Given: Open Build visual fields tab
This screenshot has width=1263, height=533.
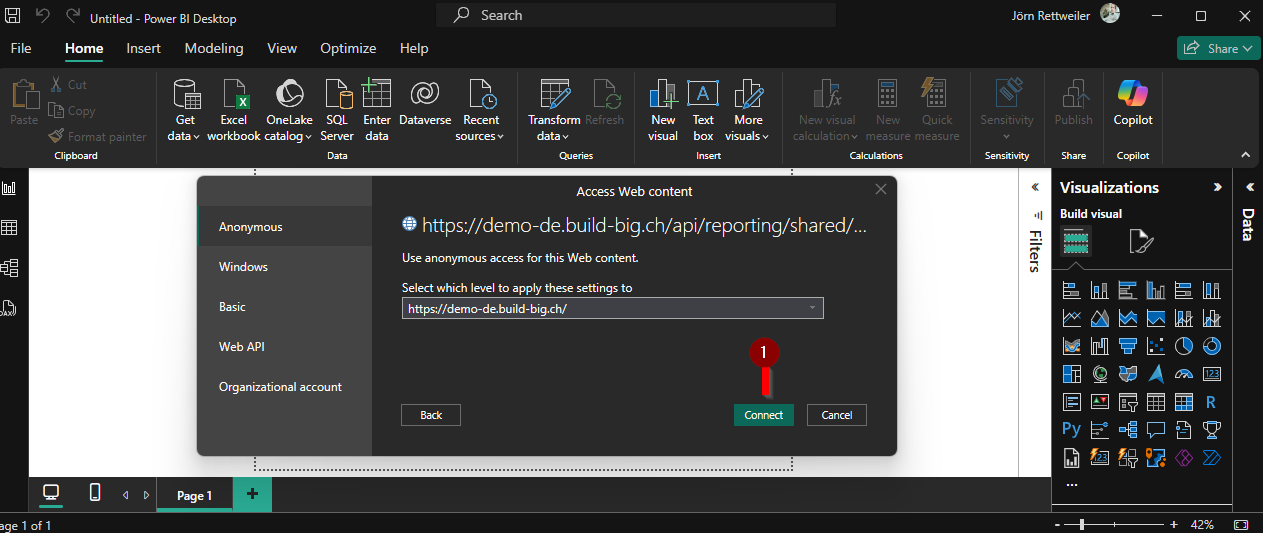Looking at the screenshot, I should 1076,241.
